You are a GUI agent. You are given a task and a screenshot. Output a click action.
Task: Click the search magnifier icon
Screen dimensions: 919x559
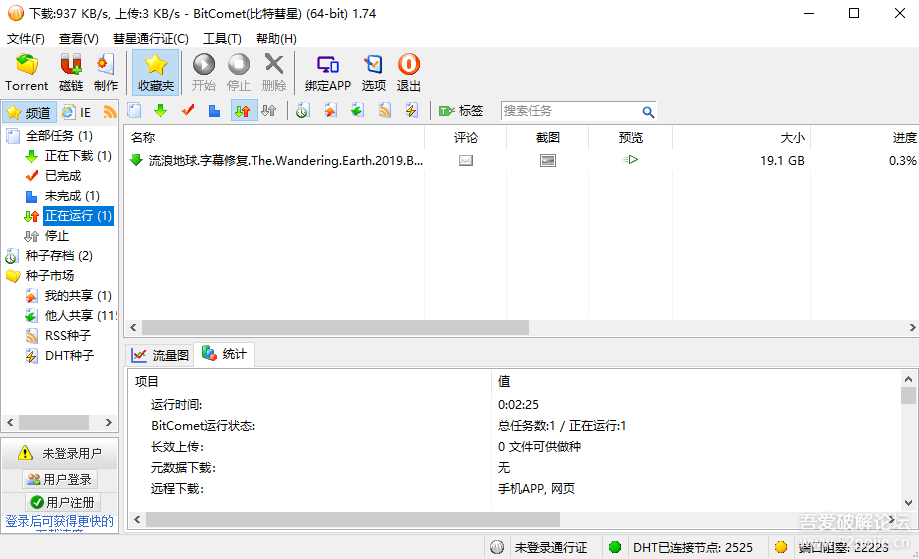coord(648,111)
